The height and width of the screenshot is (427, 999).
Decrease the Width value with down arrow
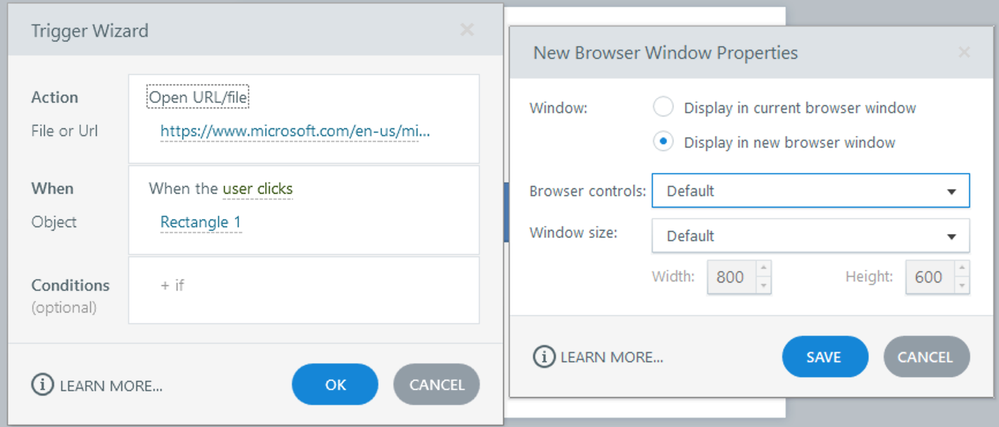762,285
